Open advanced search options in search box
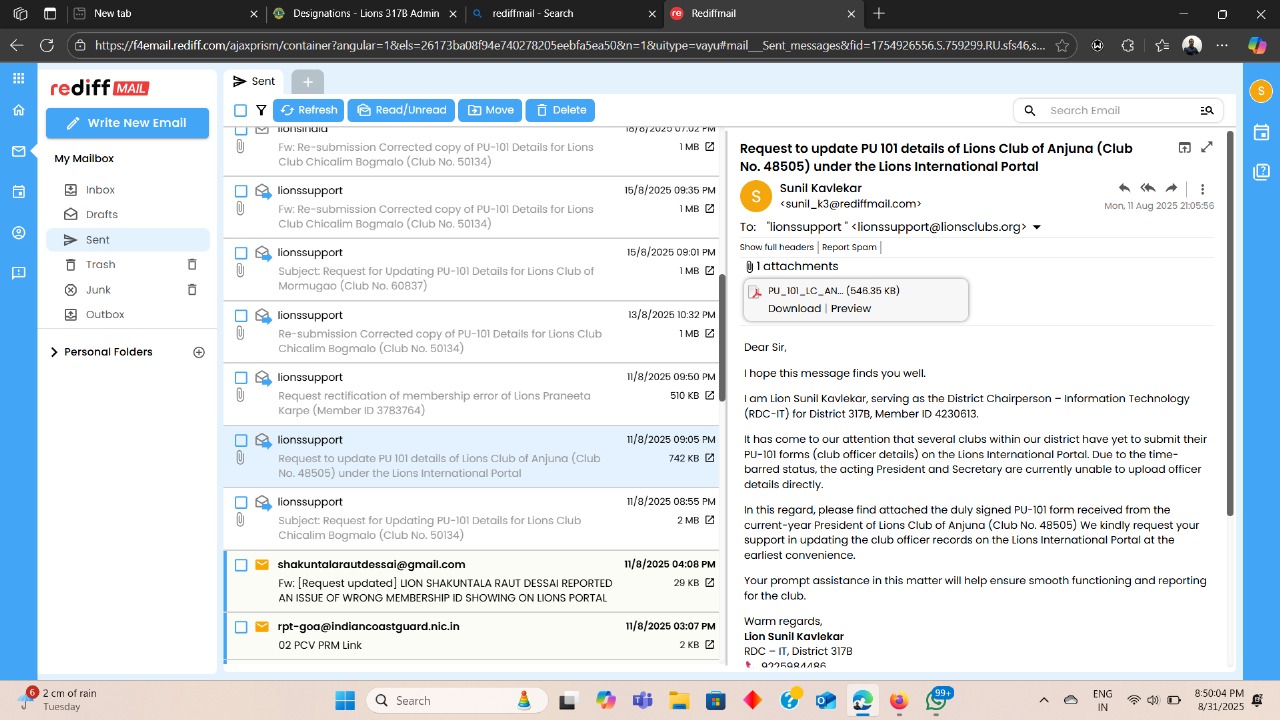 tap(1207, 110)
